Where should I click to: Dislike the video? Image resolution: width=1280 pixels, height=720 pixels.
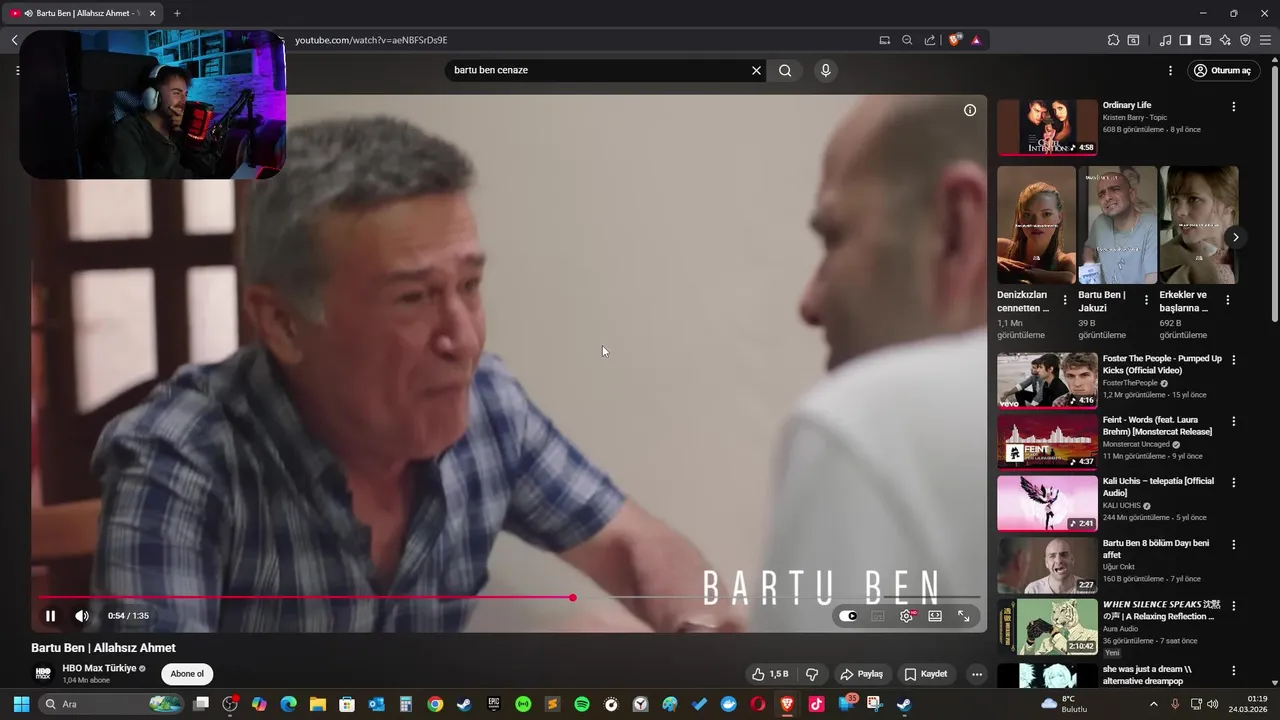point(812,674)
